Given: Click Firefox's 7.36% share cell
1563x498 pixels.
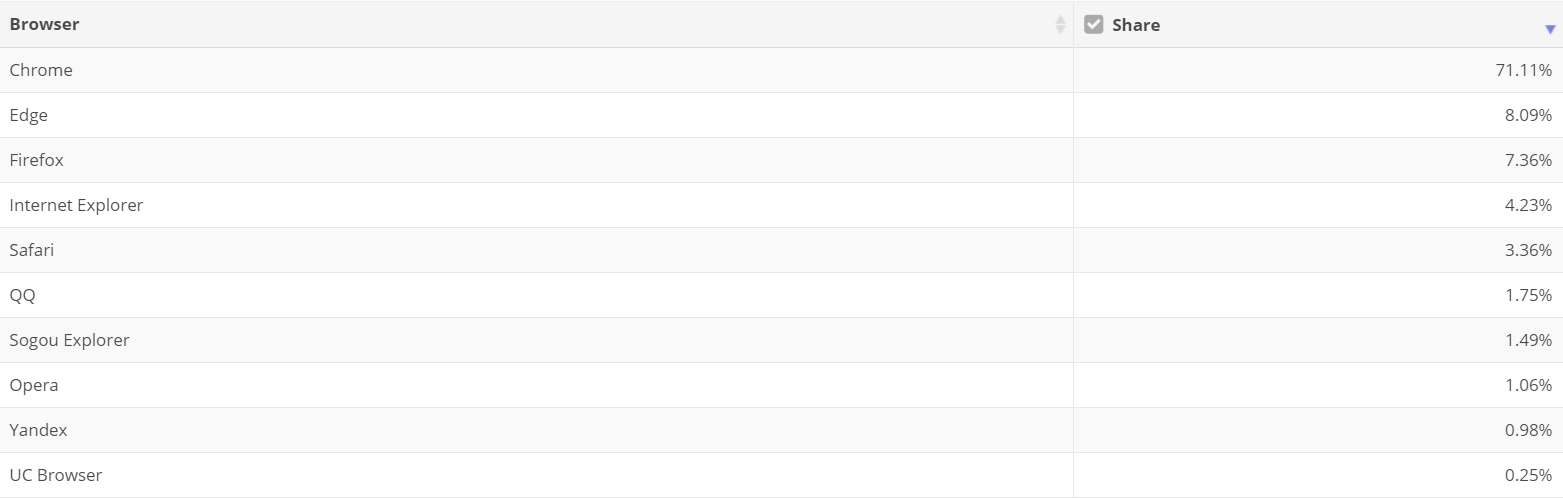Looking at the screenshot, I should [x=1318, y=160].
